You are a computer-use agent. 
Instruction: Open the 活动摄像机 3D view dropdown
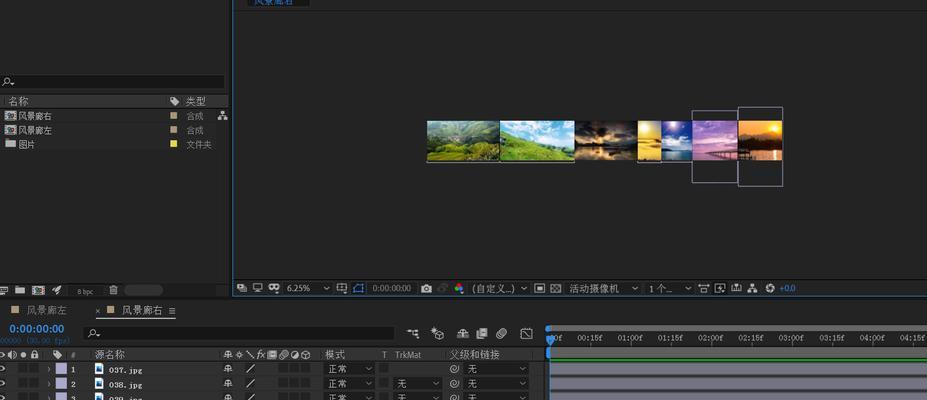click(602, 288)
